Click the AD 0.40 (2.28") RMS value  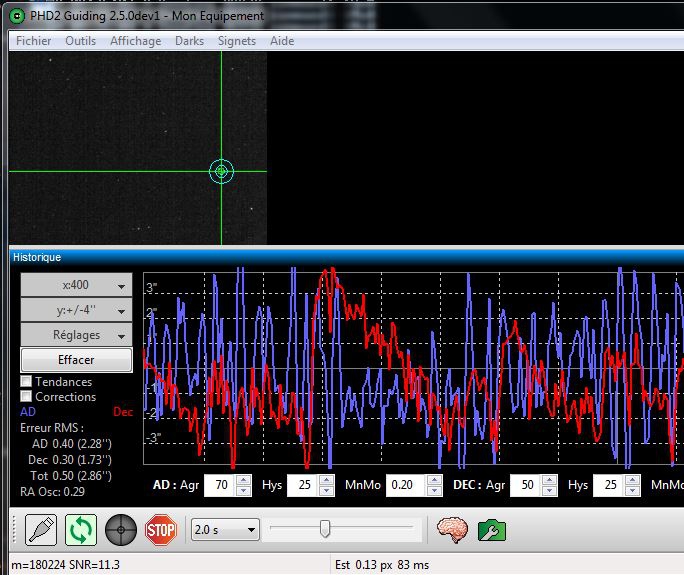(x=72, y=444)
